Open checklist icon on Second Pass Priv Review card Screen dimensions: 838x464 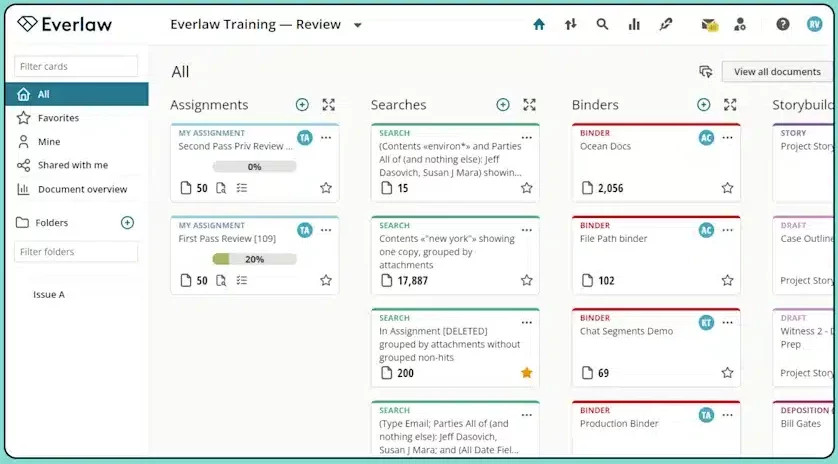242,188
